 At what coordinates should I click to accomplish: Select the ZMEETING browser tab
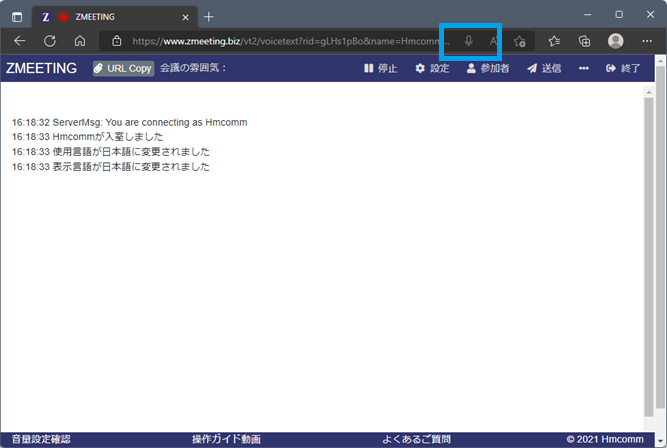110,16
